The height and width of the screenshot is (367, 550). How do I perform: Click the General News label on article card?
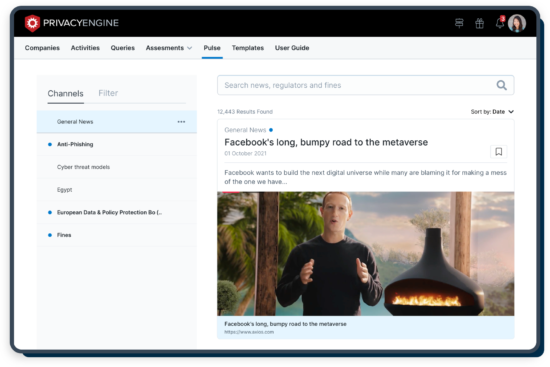click(x=245, y=130)
